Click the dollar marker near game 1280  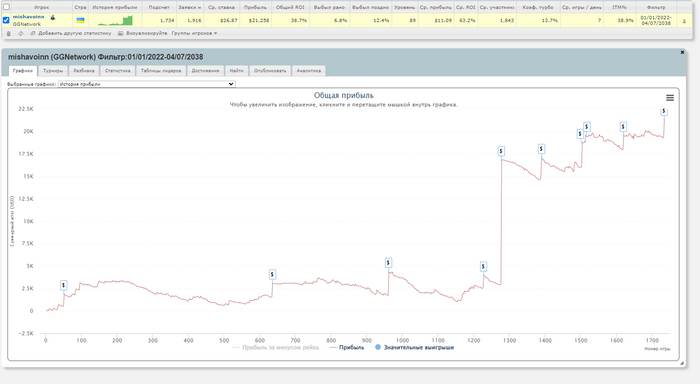(x=501, y=151)
